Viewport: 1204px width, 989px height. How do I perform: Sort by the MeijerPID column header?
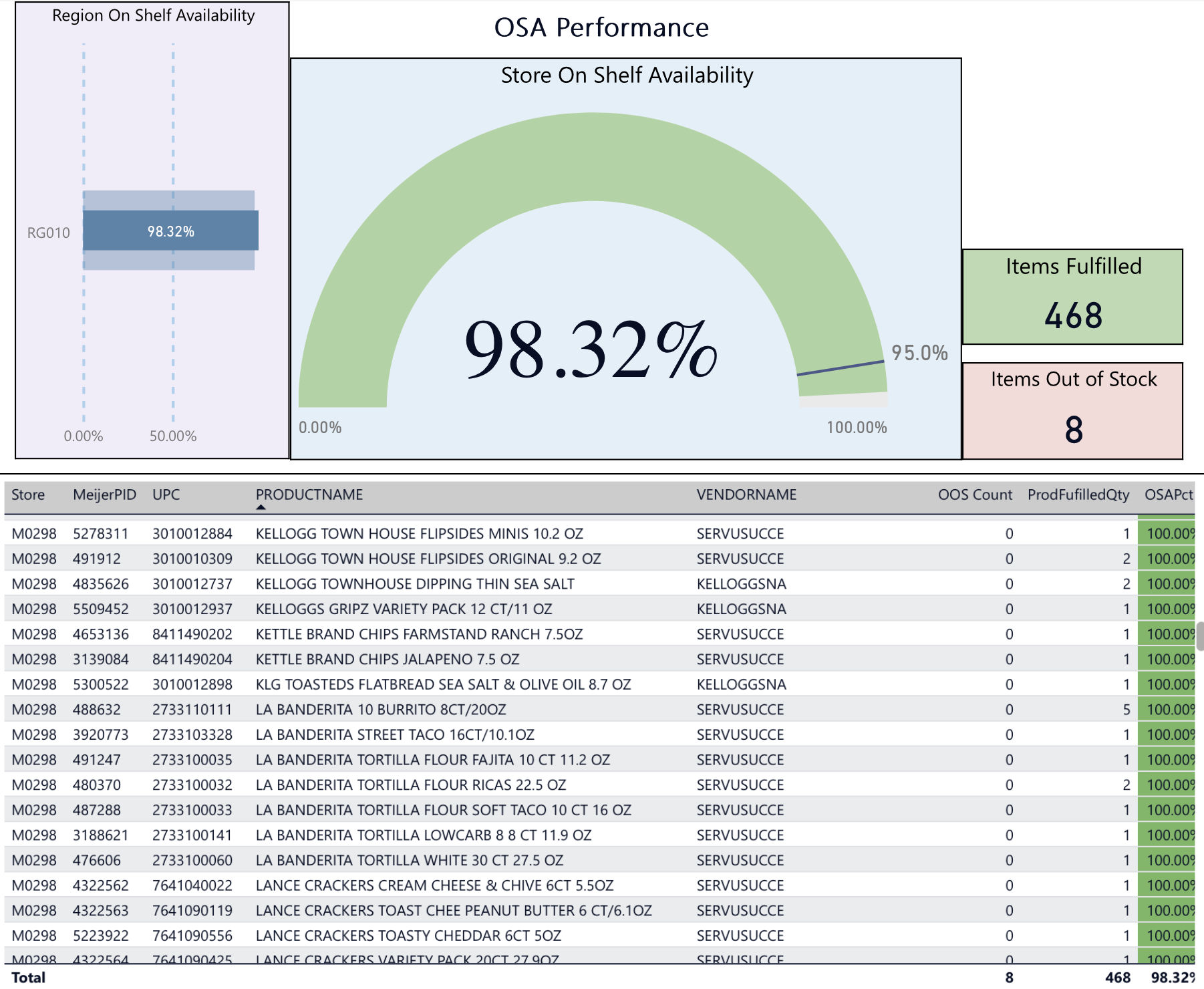click(x=104, y=495)
